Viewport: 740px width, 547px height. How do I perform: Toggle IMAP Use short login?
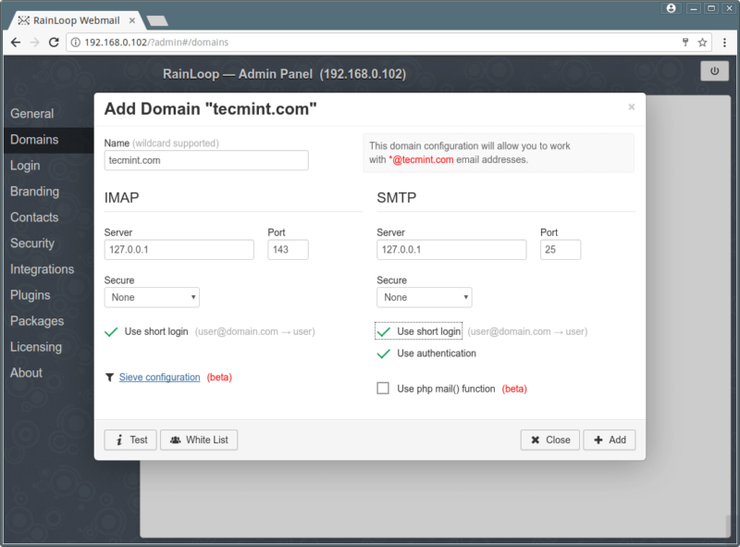[x=112, y=331]
